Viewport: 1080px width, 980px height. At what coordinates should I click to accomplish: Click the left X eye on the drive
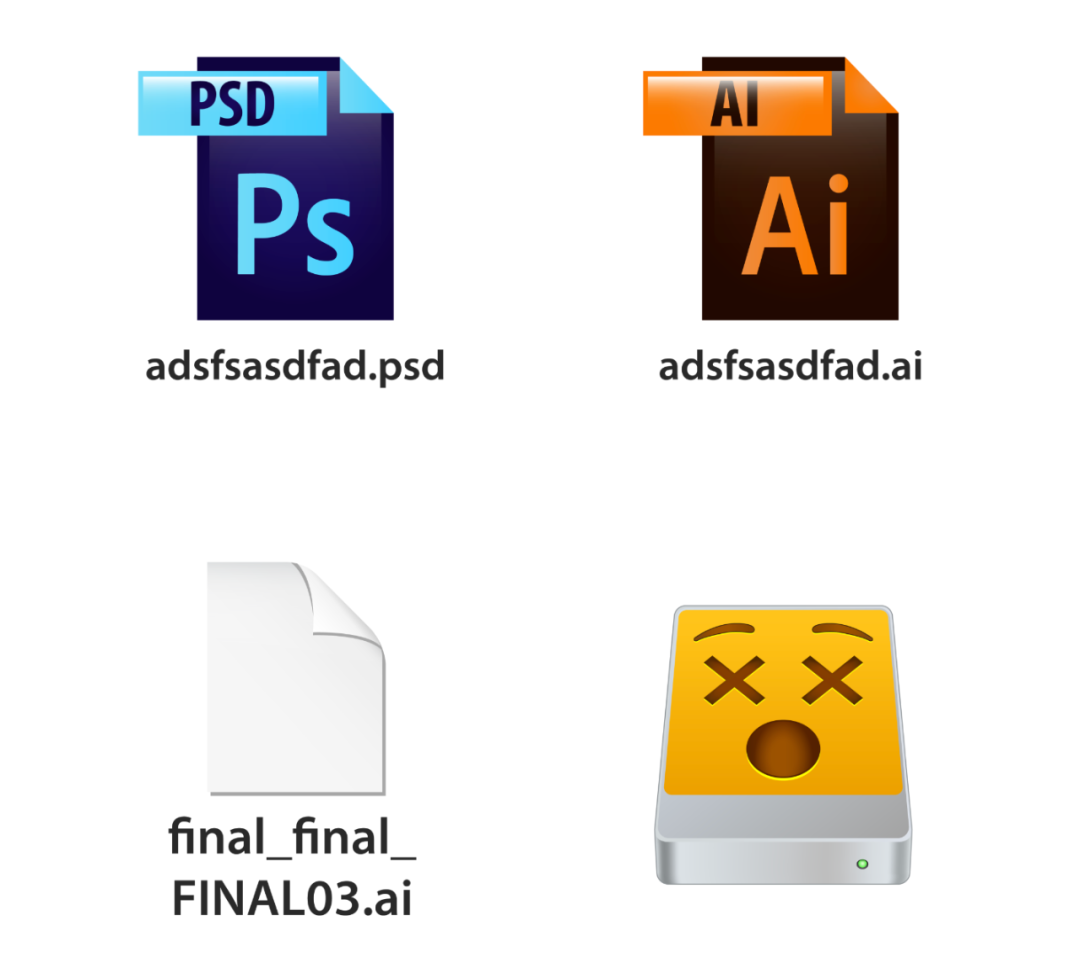734,680
